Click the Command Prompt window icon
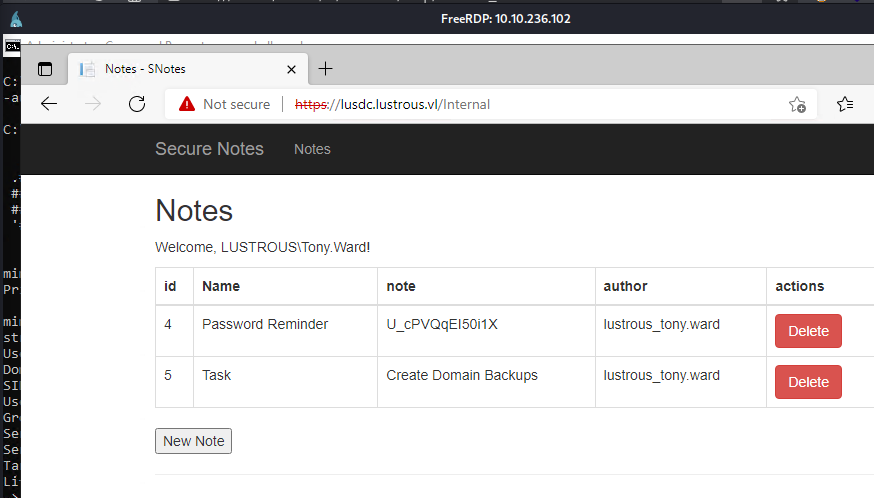Image resolution: width=874 pixels, height=498 pixels. coord(11,46)
